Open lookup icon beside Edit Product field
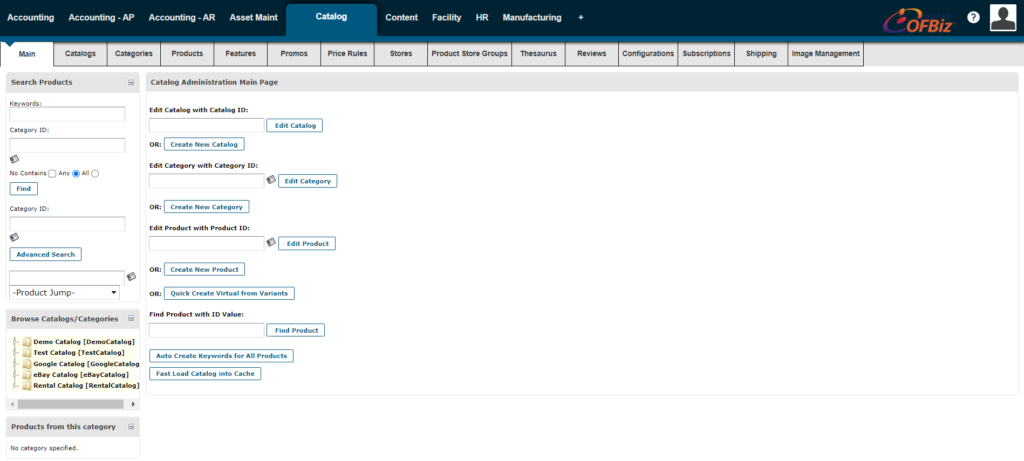This screenshot has height=461, width=1024. tap(271, 242)
